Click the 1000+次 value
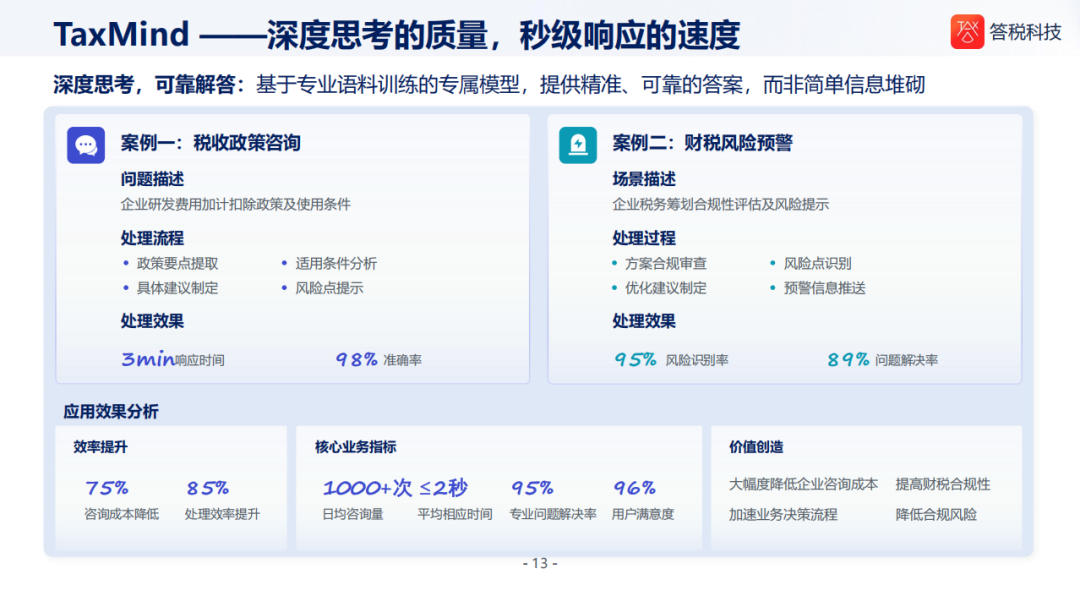1080x607 pixels. click(x=368, y=488)
